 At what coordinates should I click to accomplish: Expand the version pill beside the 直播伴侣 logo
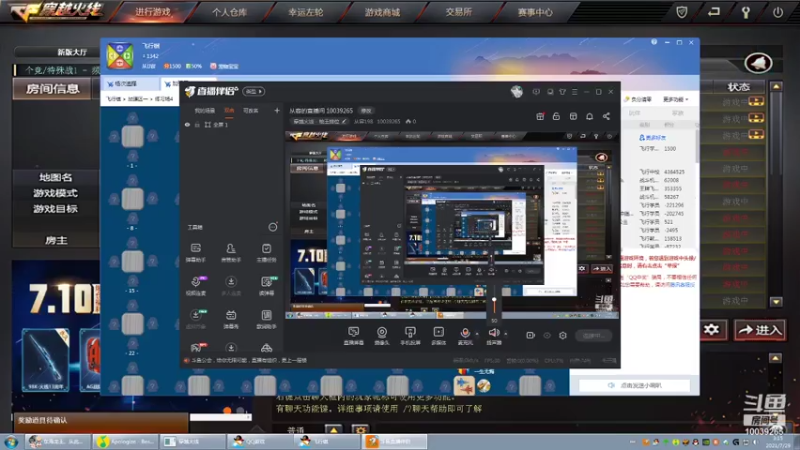[x=254, y=91]
